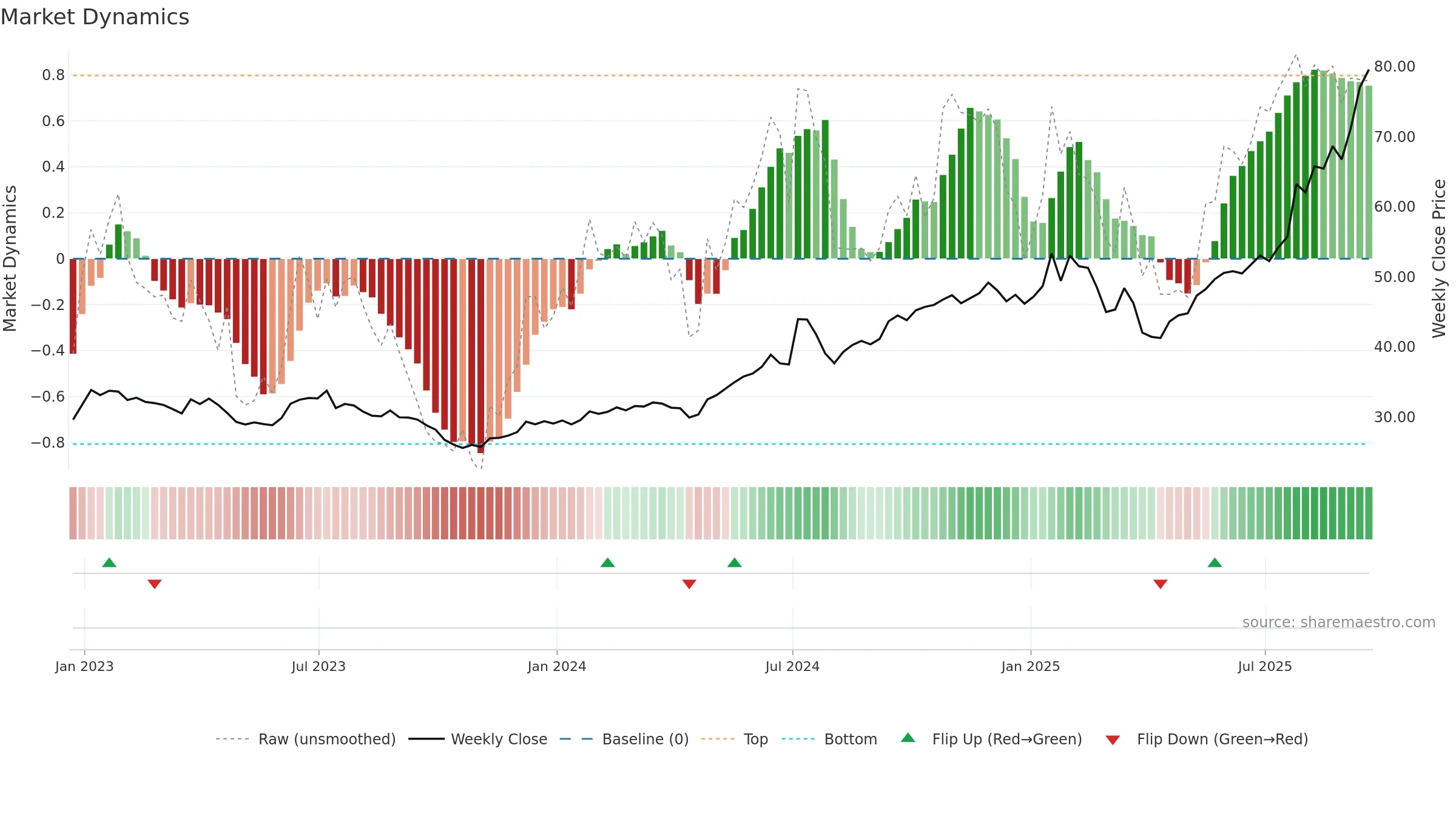Viewport: 1456px width, 819px height.
Task: Click the red triangle icon in legend
Action: [1113, 740]
